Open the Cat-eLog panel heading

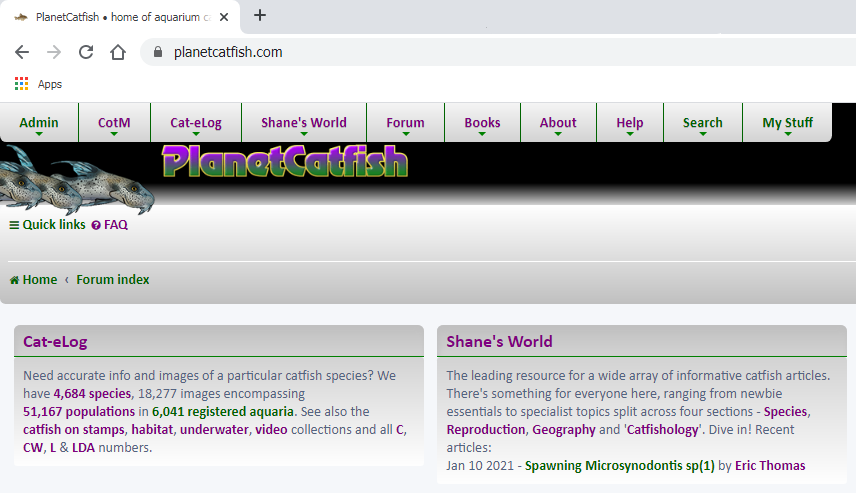(55, 342)
